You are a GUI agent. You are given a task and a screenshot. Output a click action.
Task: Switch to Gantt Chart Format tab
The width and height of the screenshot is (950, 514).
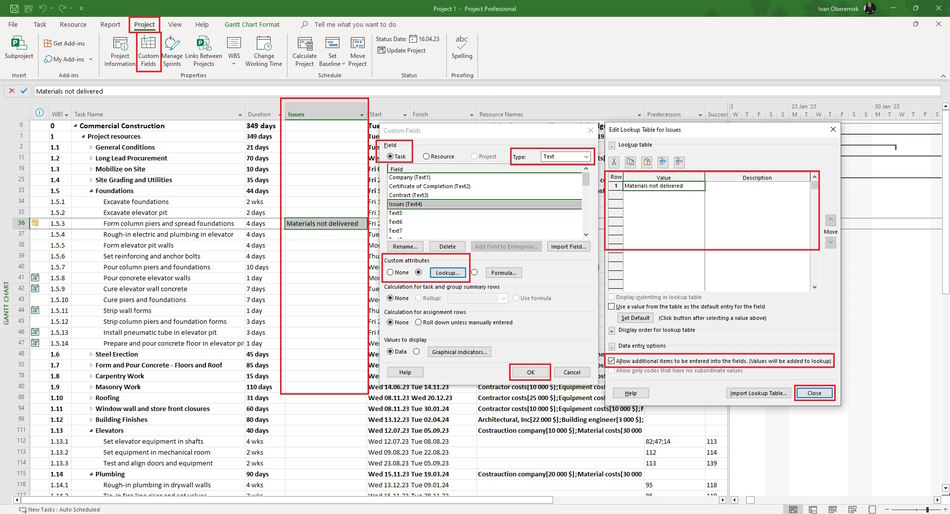252,24
